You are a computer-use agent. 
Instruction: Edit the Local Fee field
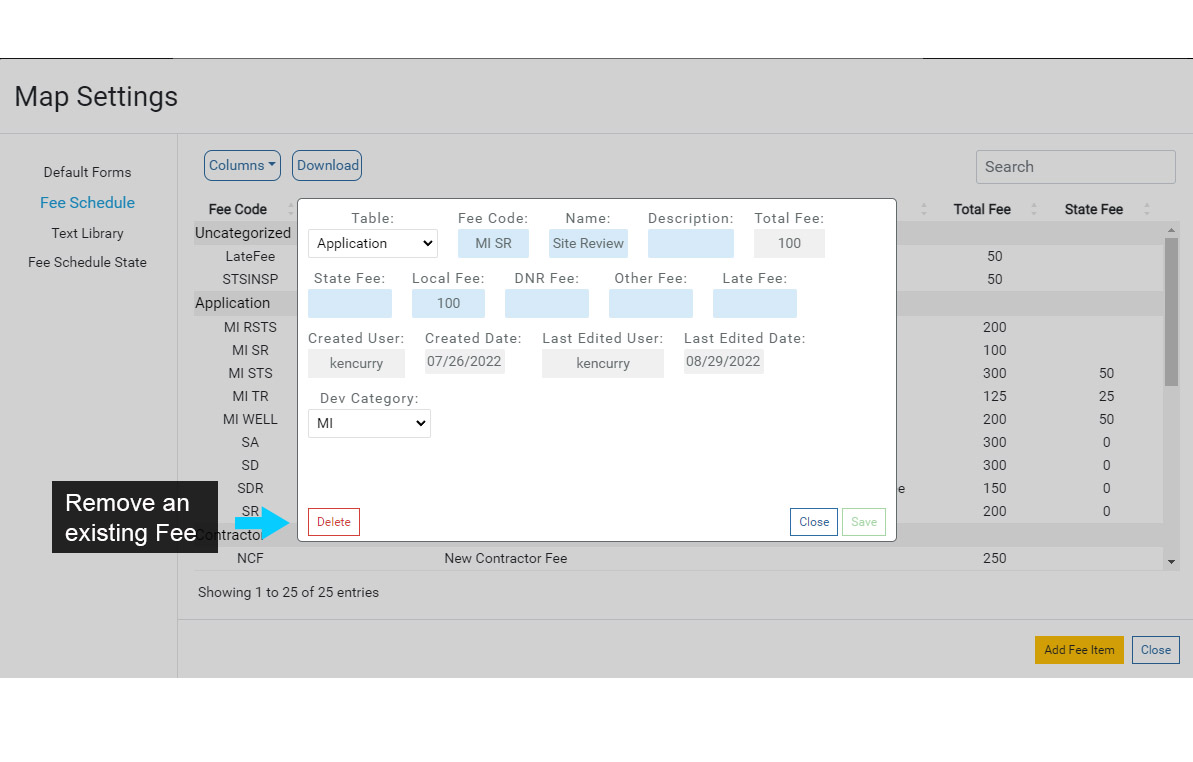pos(448,303)
